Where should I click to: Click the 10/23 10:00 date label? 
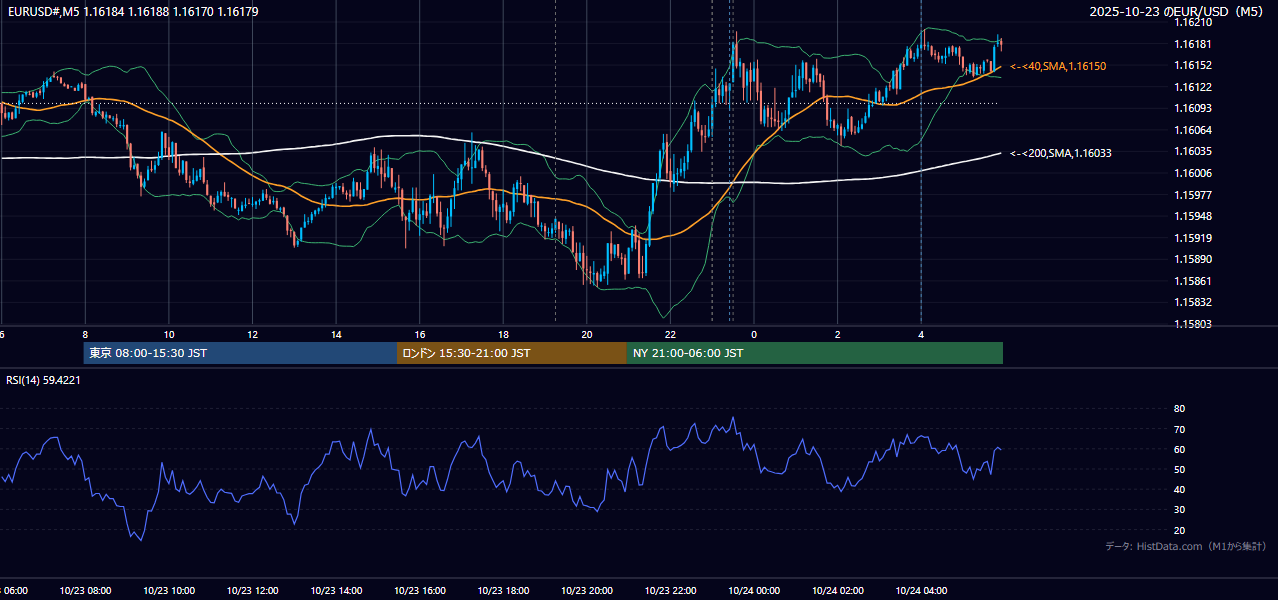[x=169, y=591]
